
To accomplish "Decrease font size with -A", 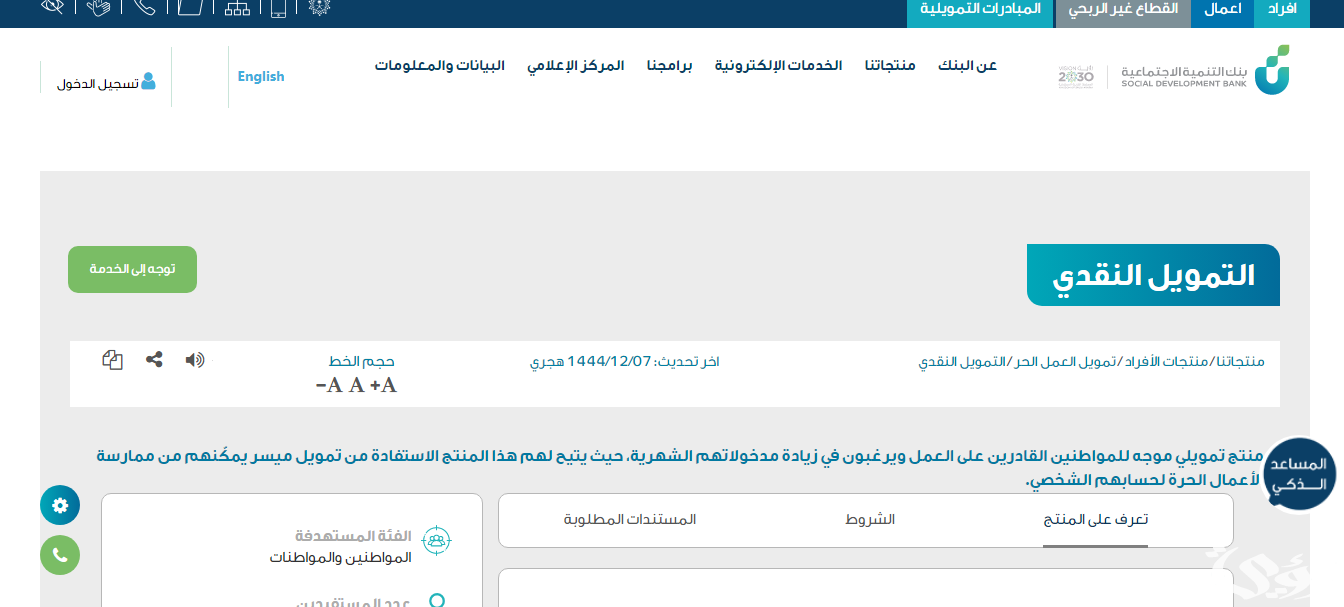I will [x=329, y=386].
